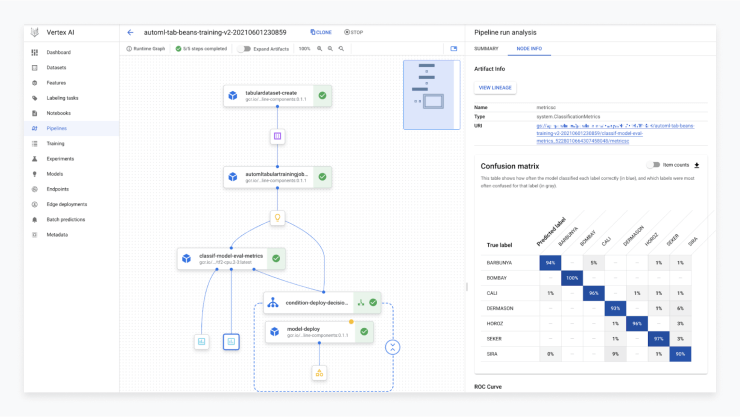Click the VIEW LINEAGE button
This screenshot has width=740, height=417.
(x=495, y=88)
